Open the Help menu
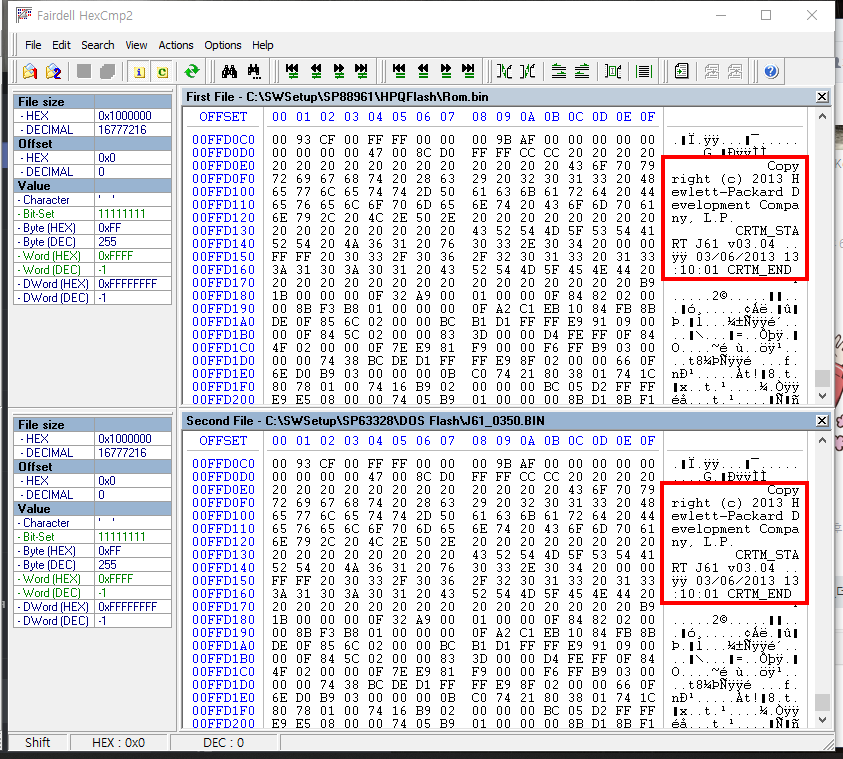Viewport: 843px width, 759px height. tap(263, 45)
